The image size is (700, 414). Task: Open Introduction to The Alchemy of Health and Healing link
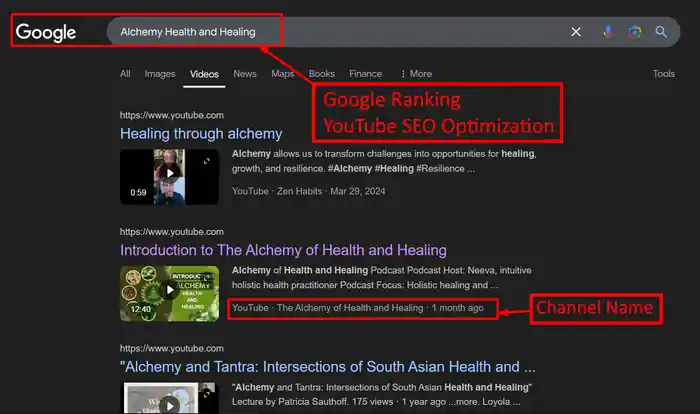[283, 250]
